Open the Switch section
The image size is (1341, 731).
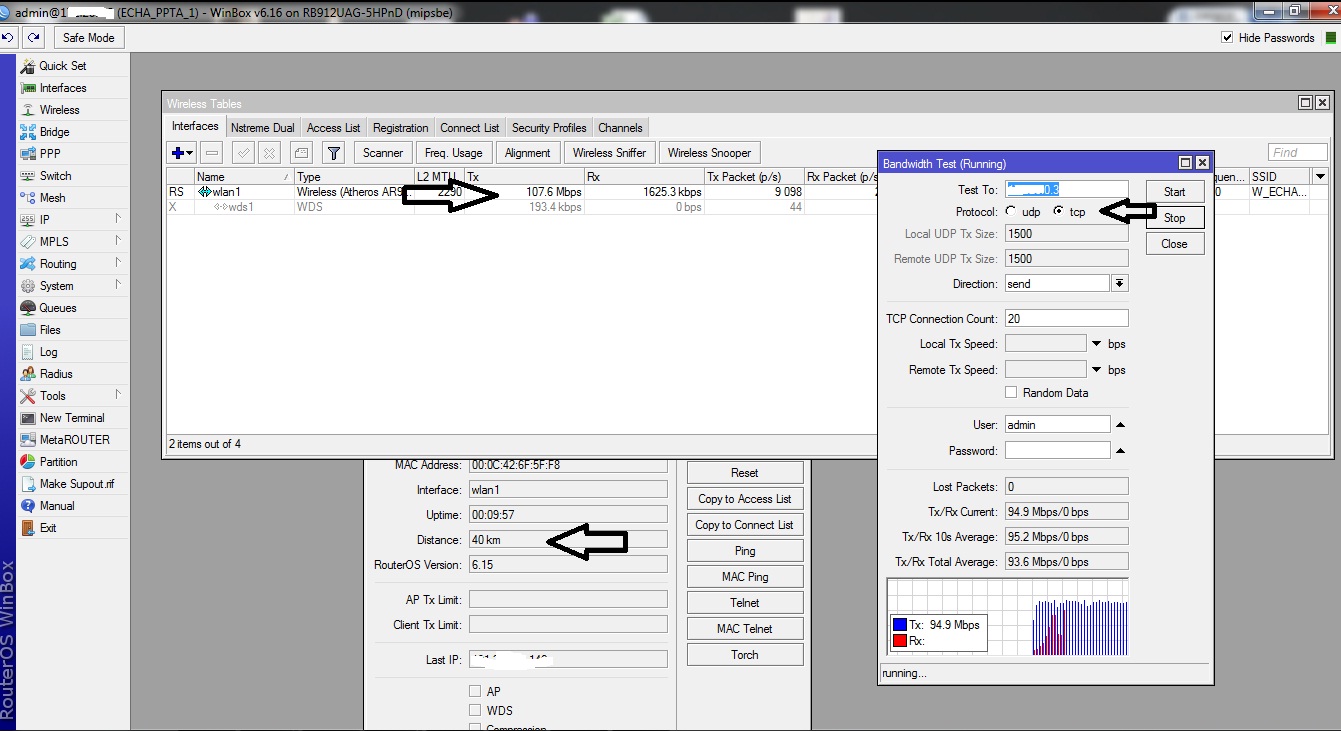[x=55, y=176]
